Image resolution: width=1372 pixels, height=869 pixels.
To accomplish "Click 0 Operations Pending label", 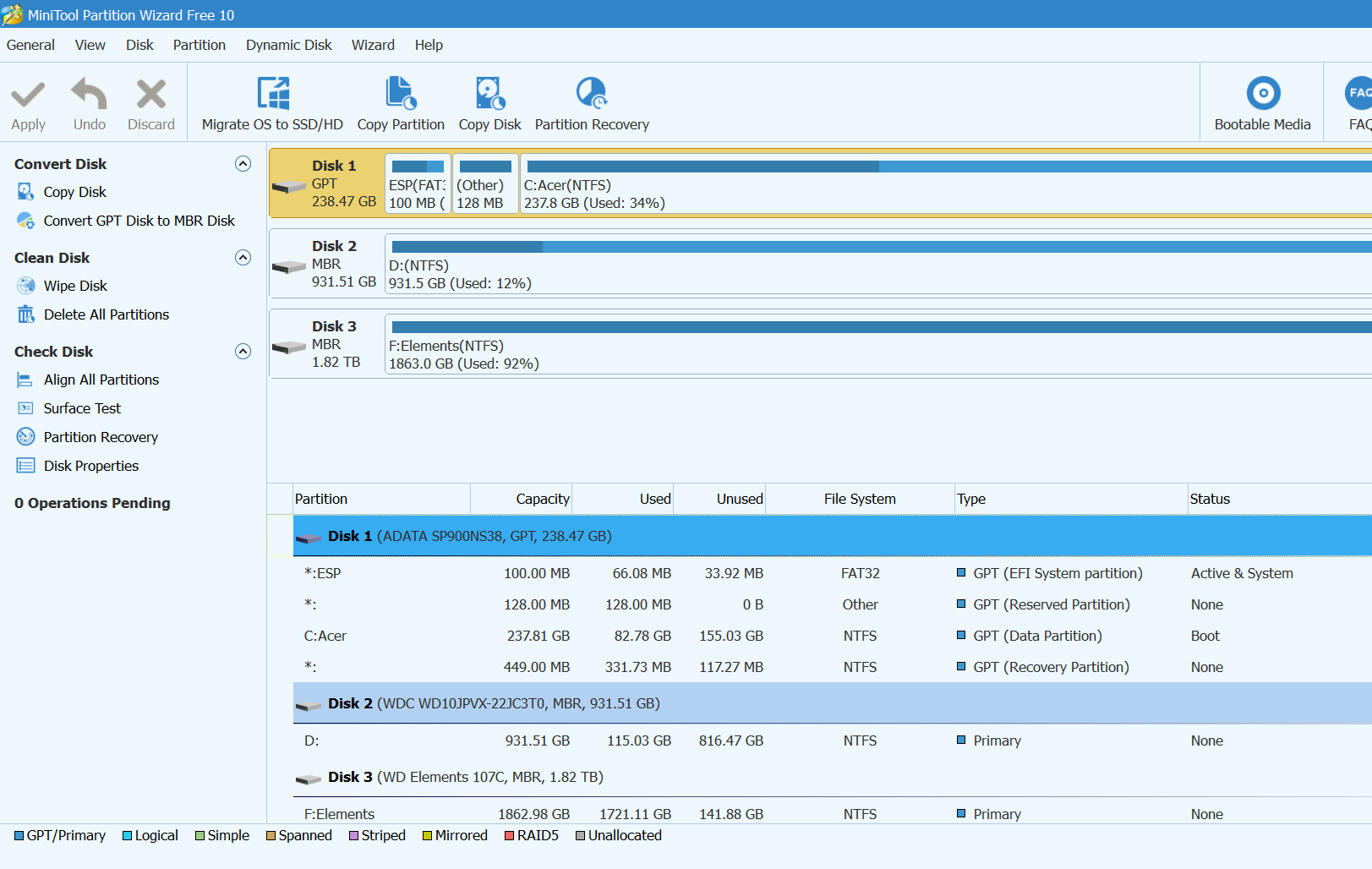I will [x=92, y=503].
